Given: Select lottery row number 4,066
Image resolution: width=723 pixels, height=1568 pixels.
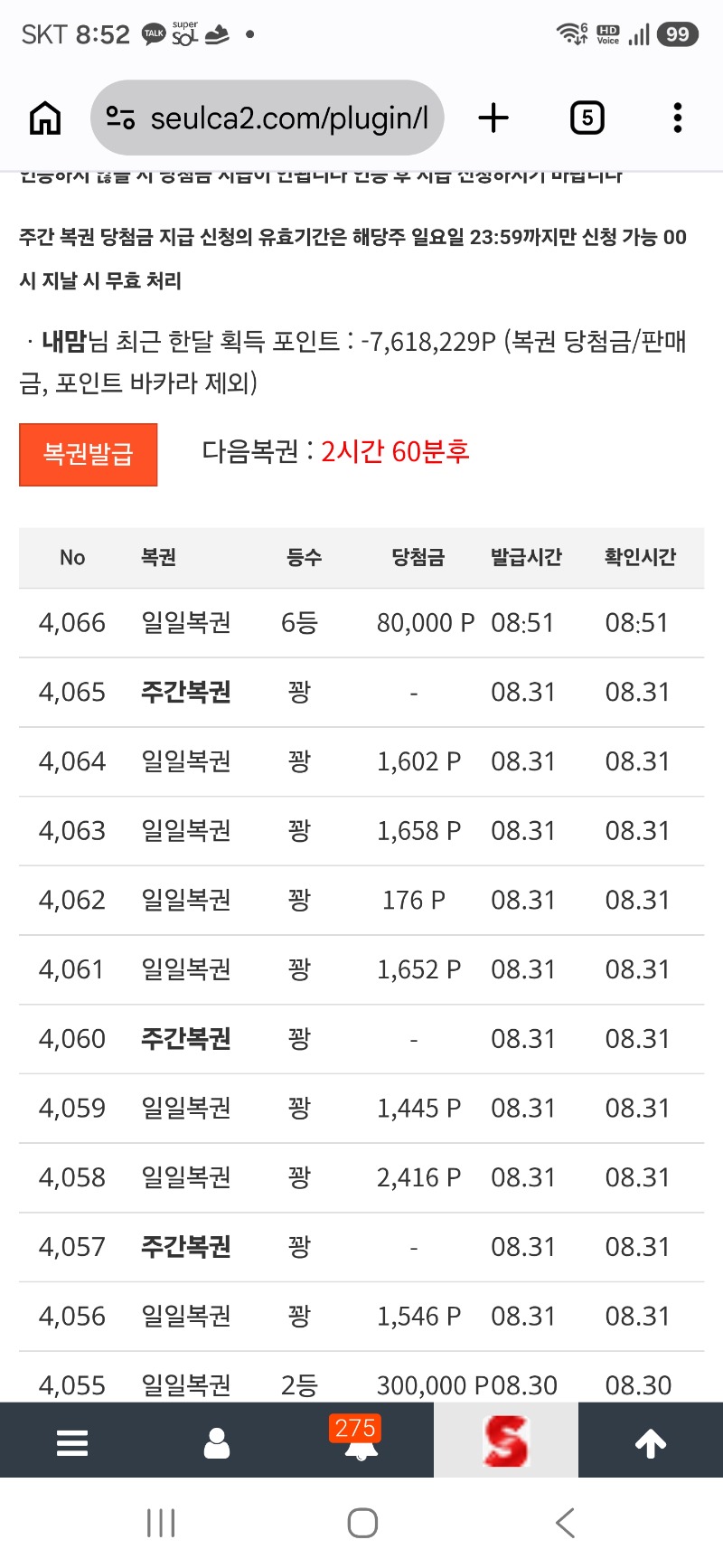Looking at the screenshot, I should pos(361,622).
